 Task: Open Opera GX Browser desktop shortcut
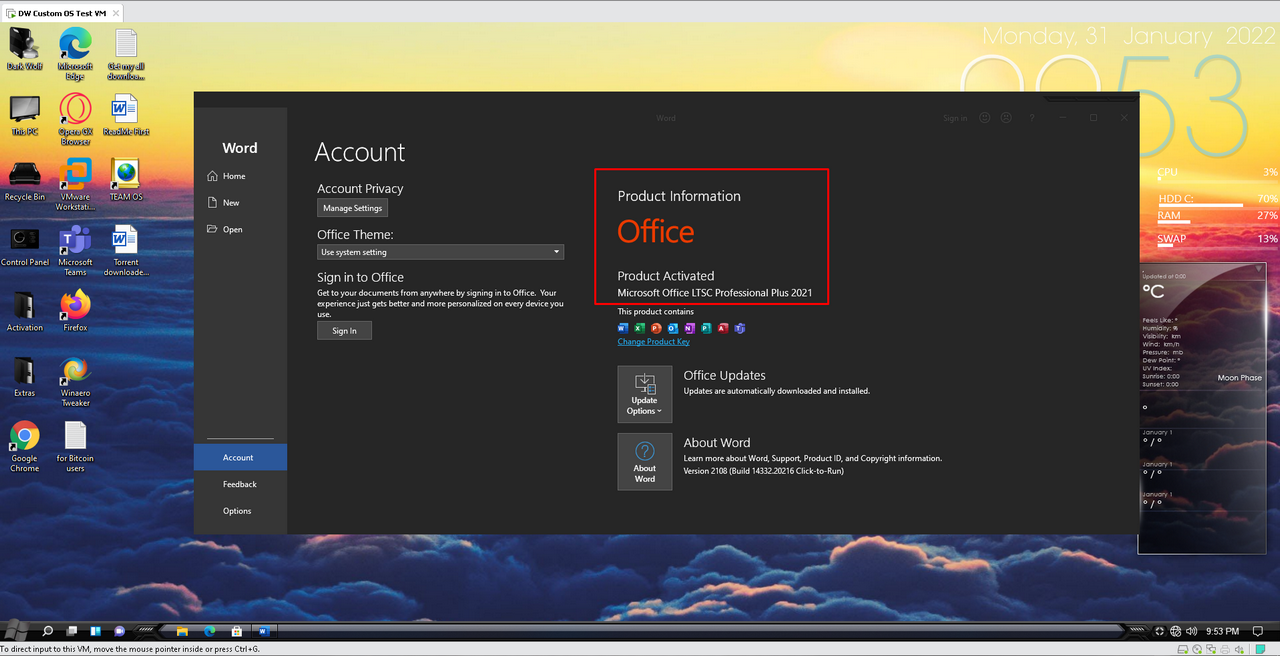tap(75, 119)
